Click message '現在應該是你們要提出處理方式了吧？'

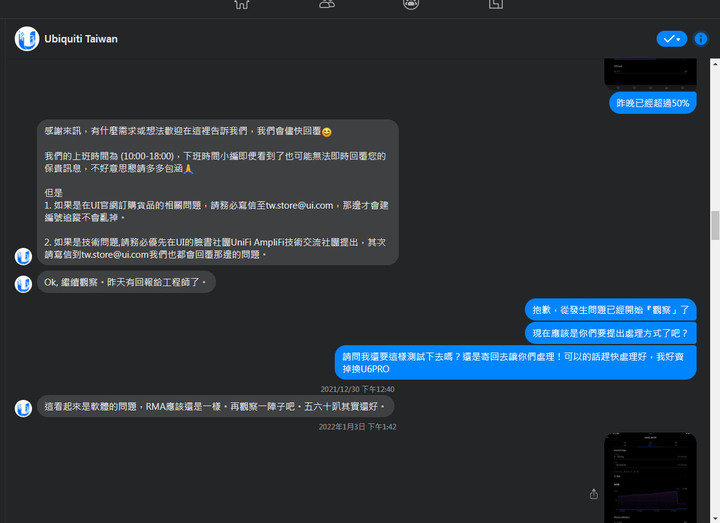point(611,333)
